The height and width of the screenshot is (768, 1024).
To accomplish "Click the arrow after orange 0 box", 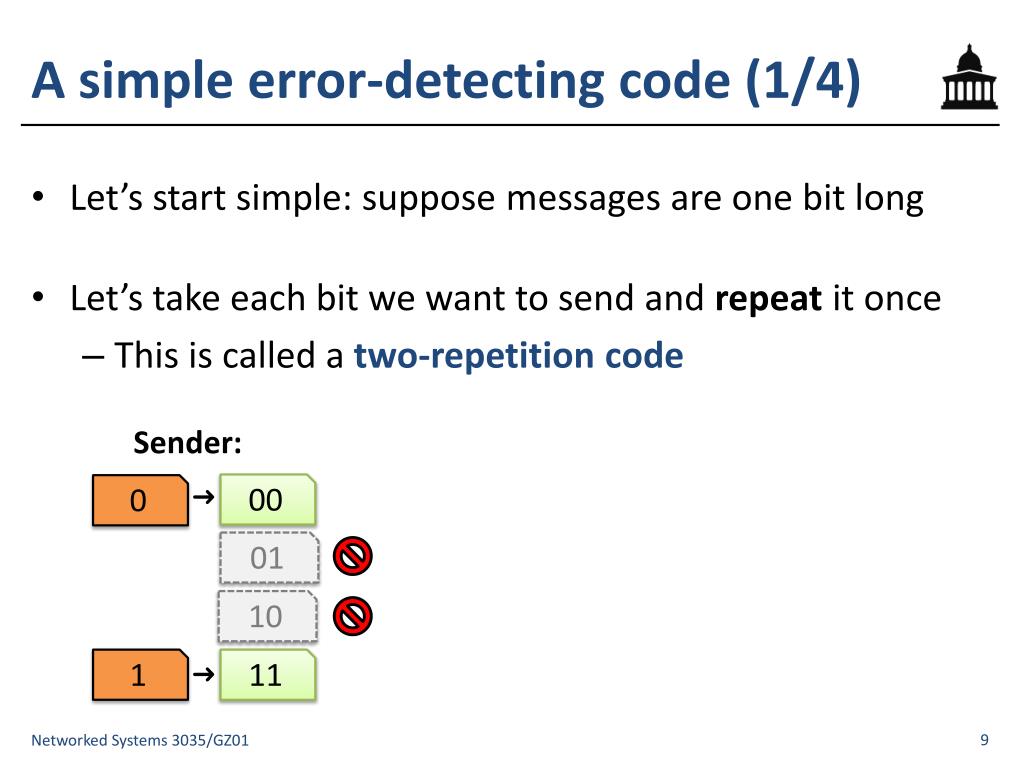I will coord(204,498).
